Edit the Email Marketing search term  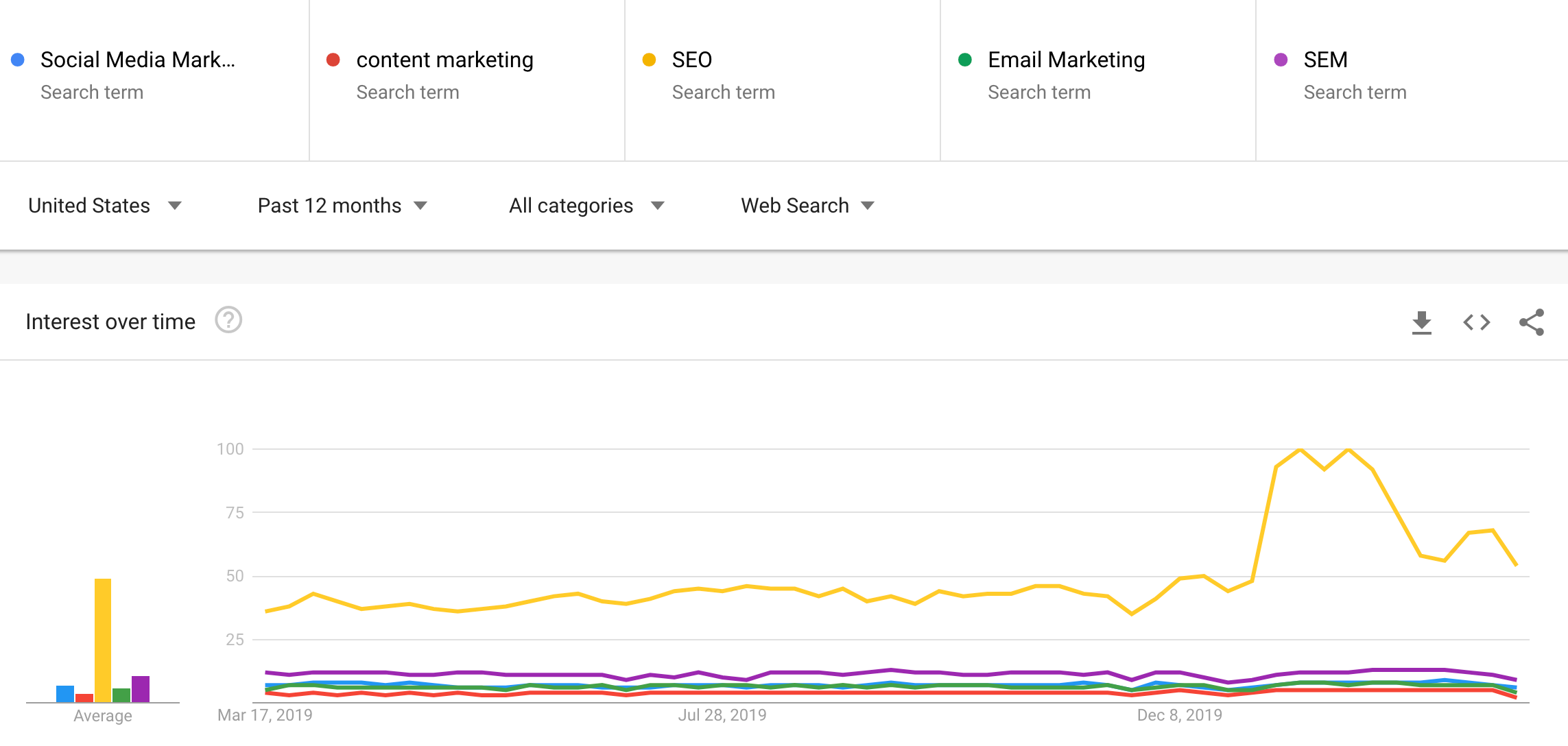pyautogui.click(x=1066, y=60)
